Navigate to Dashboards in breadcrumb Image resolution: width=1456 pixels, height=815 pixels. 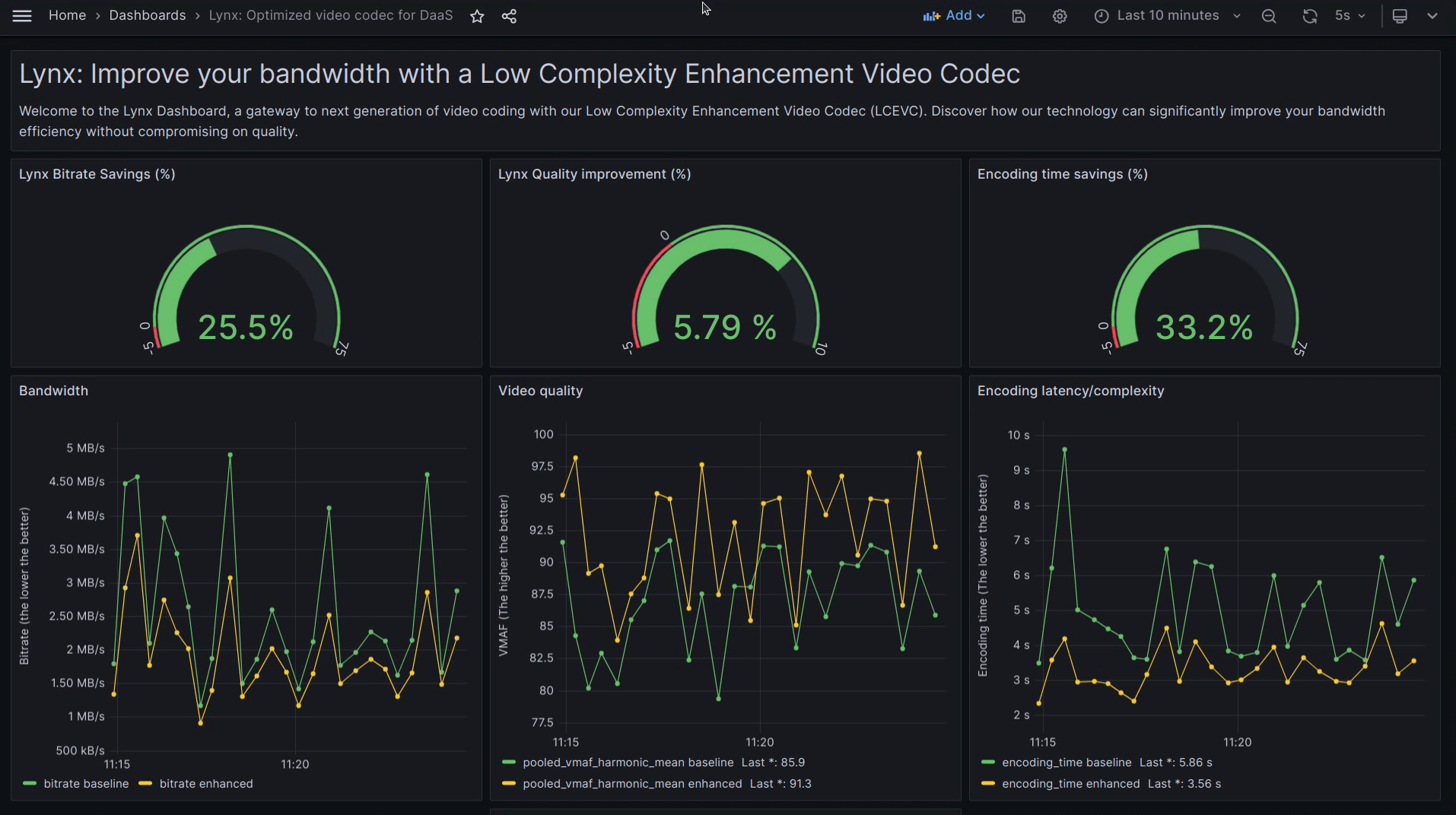147,16
